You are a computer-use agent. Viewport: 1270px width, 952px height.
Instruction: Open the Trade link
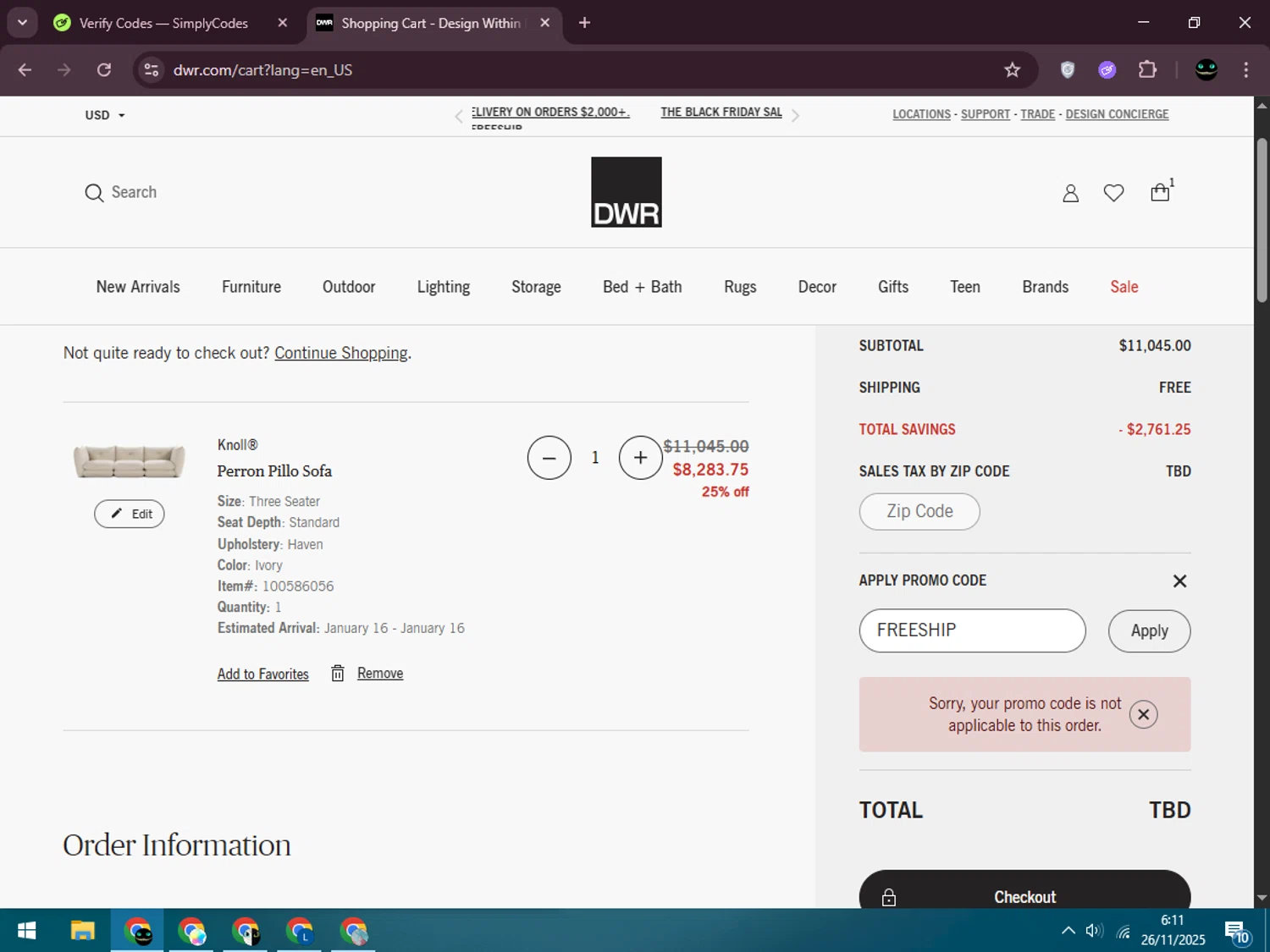coord(1038,114)
